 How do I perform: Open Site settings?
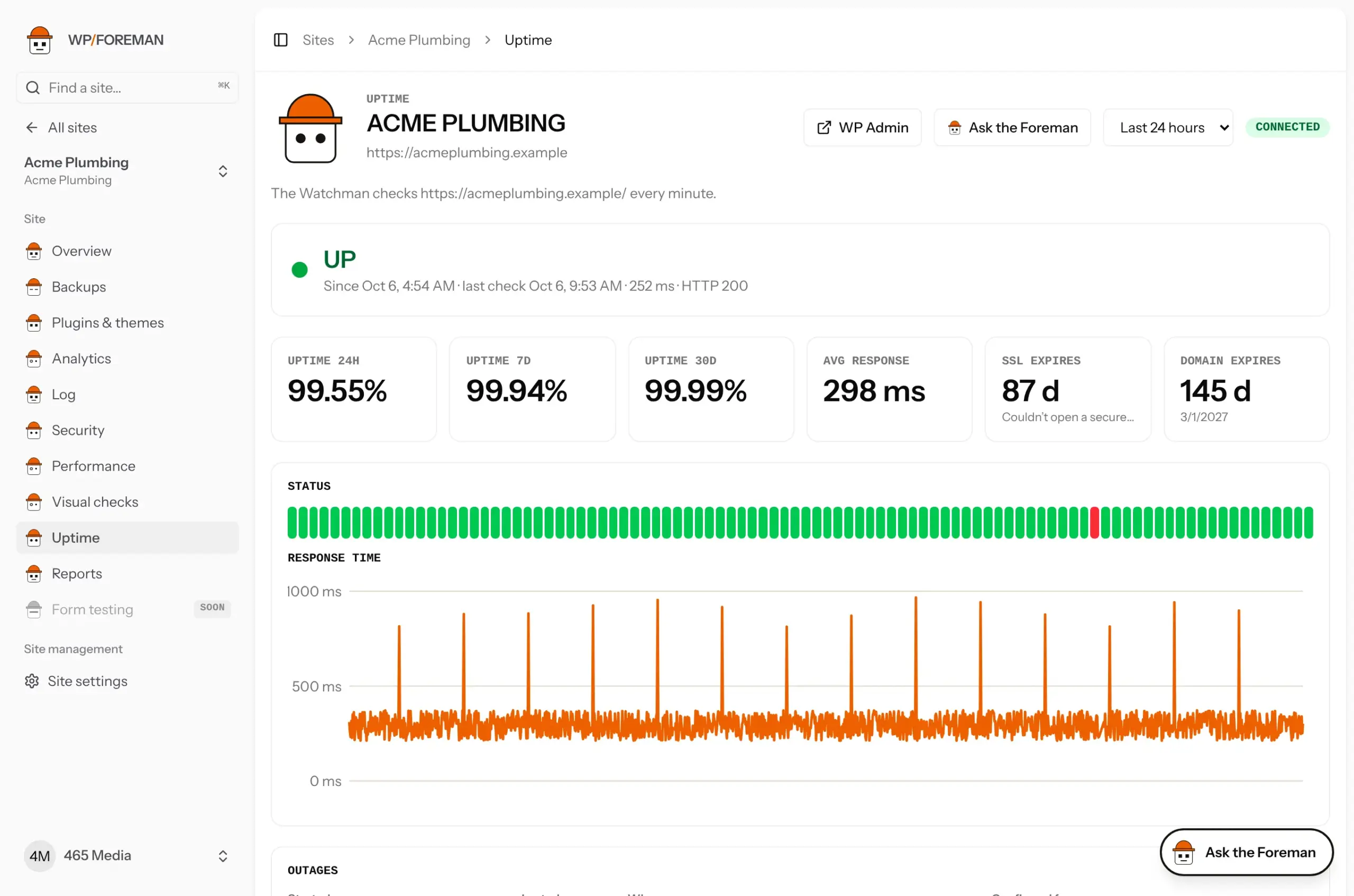click(127, 681)
